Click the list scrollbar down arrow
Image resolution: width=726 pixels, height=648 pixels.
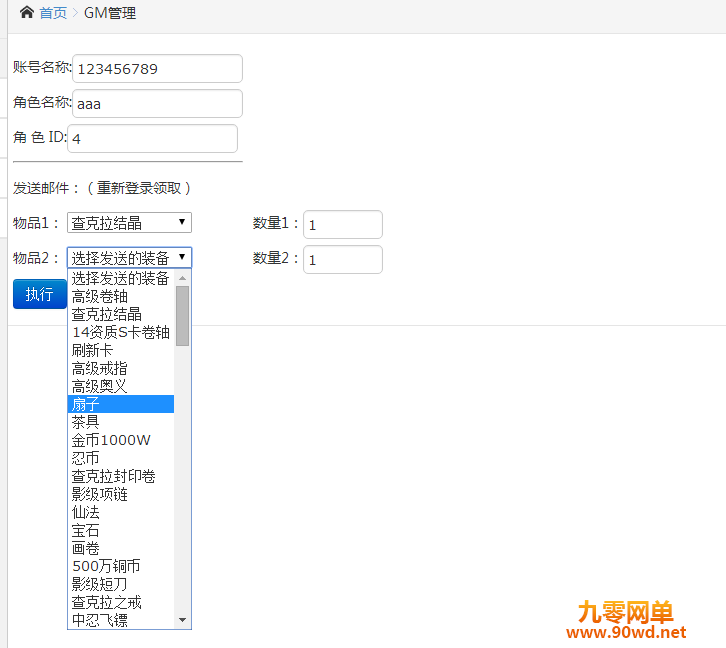coord(182,620)
